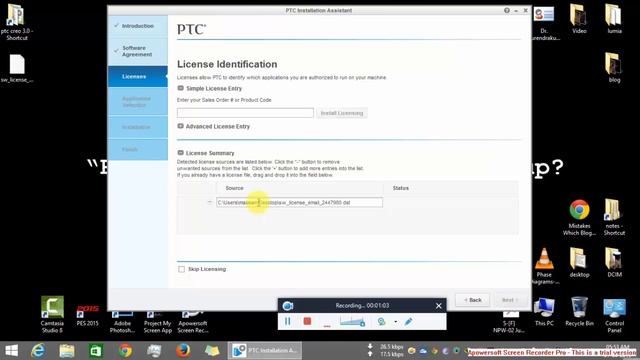The height and width of the screenshot is (360, 640).
Task: Select the sw_license file on the desktop
Action: (x=17, y=69)
